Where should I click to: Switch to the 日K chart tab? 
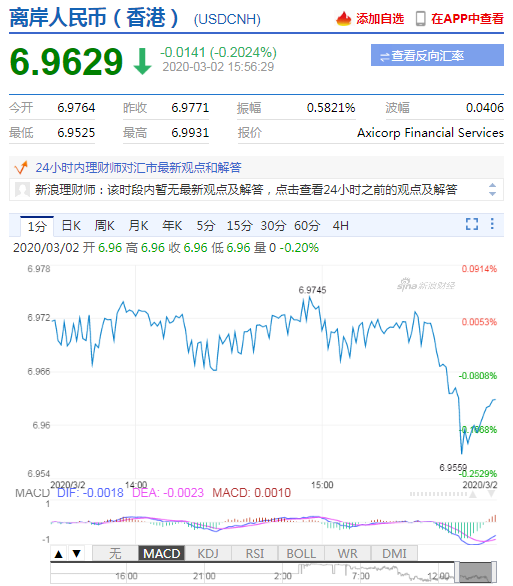point(71,226)
